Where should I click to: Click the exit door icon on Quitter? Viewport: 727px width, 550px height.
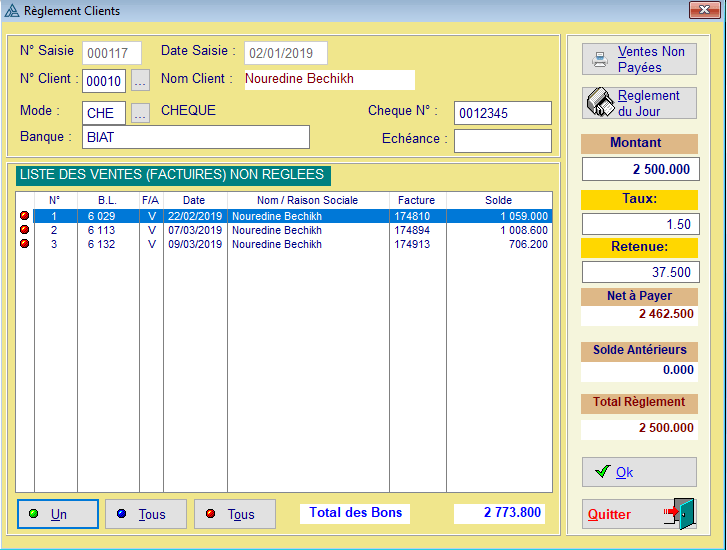click(680, 513)
